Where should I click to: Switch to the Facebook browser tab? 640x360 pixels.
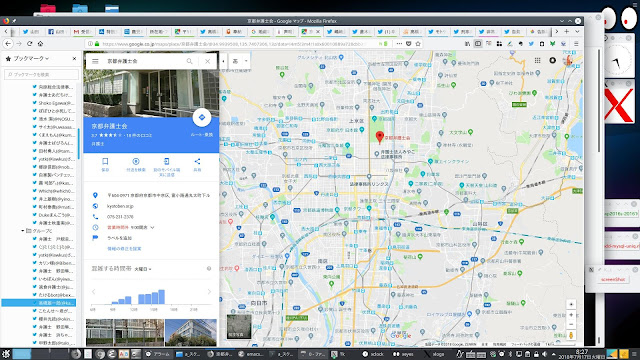pyautogui.click(x=57, y=31)
